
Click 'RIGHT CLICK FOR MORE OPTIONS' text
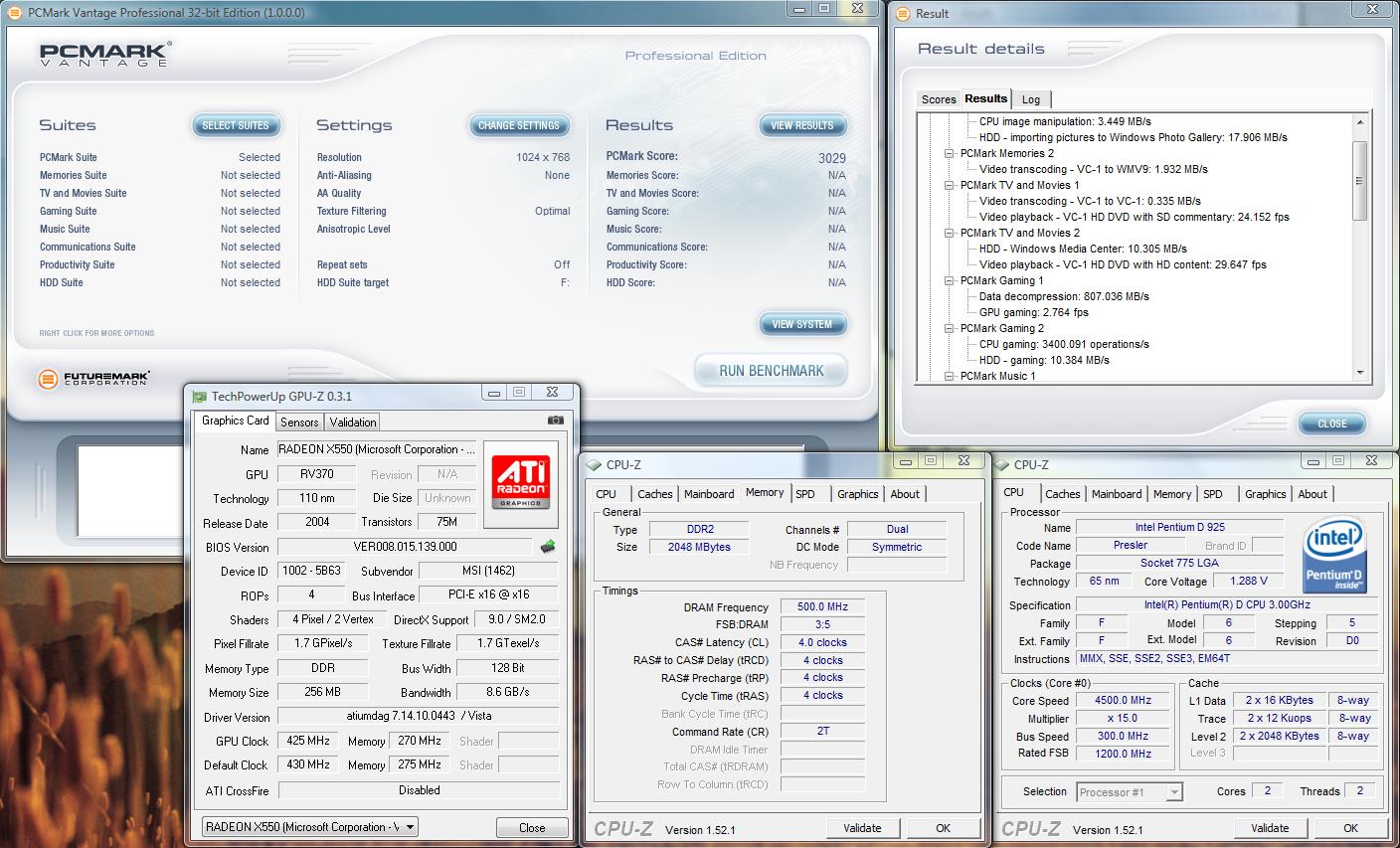[96, 333]
